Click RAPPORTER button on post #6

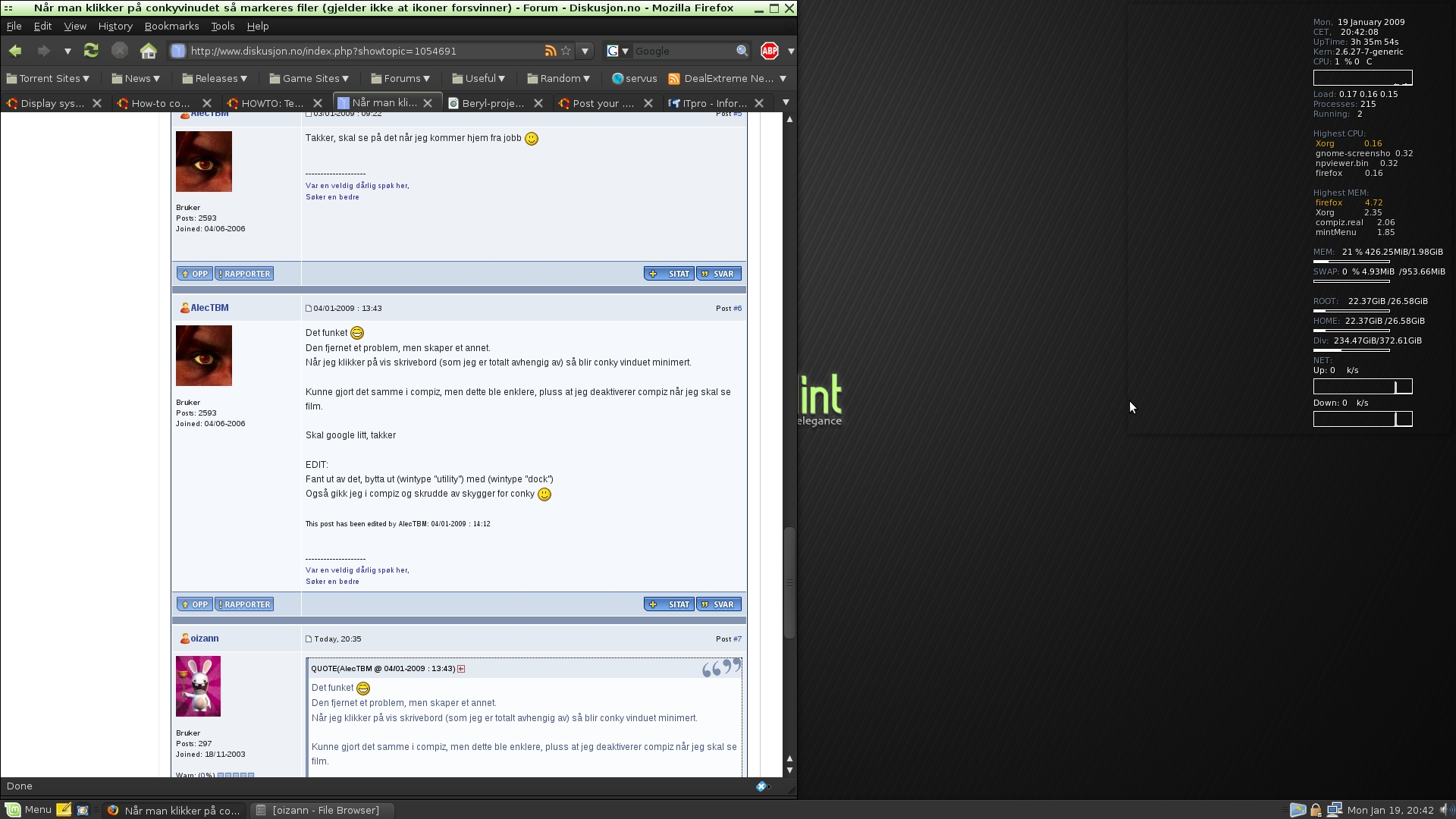pyautogui.click(x=244, y=604)
